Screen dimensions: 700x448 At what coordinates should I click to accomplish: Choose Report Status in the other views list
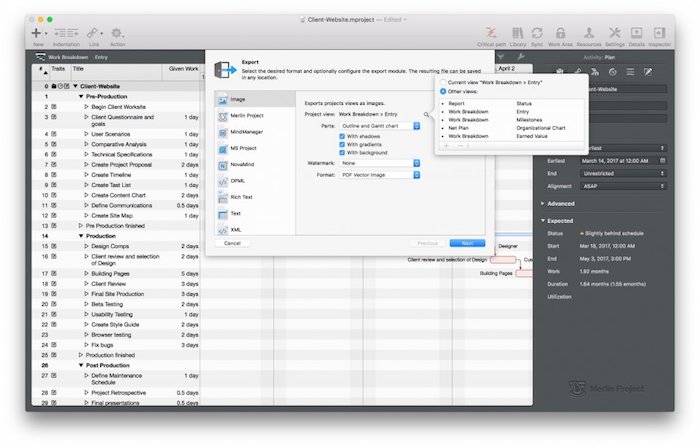point(512,104)
